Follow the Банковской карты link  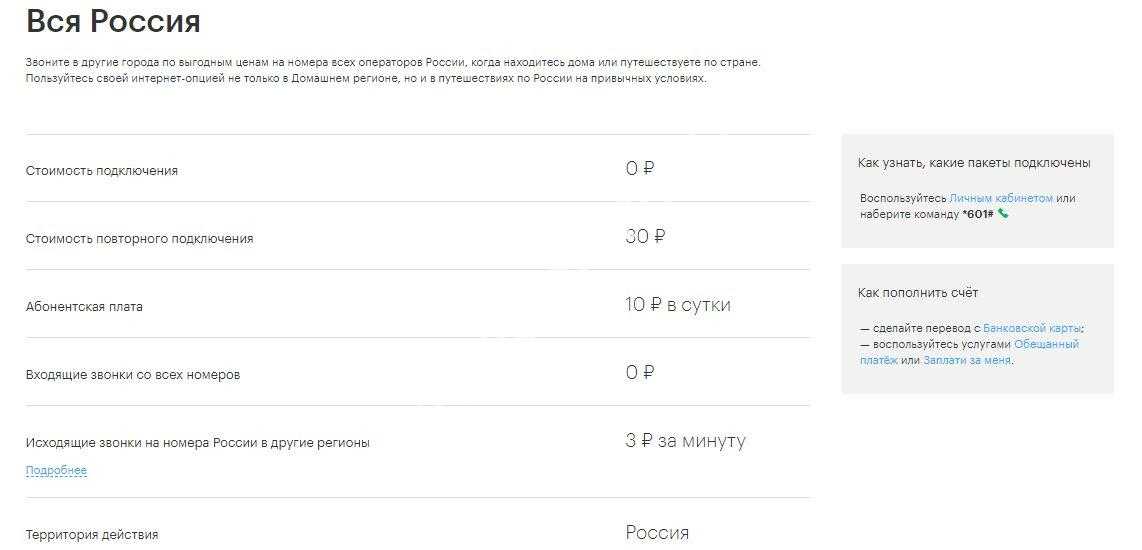(1033, 328)
